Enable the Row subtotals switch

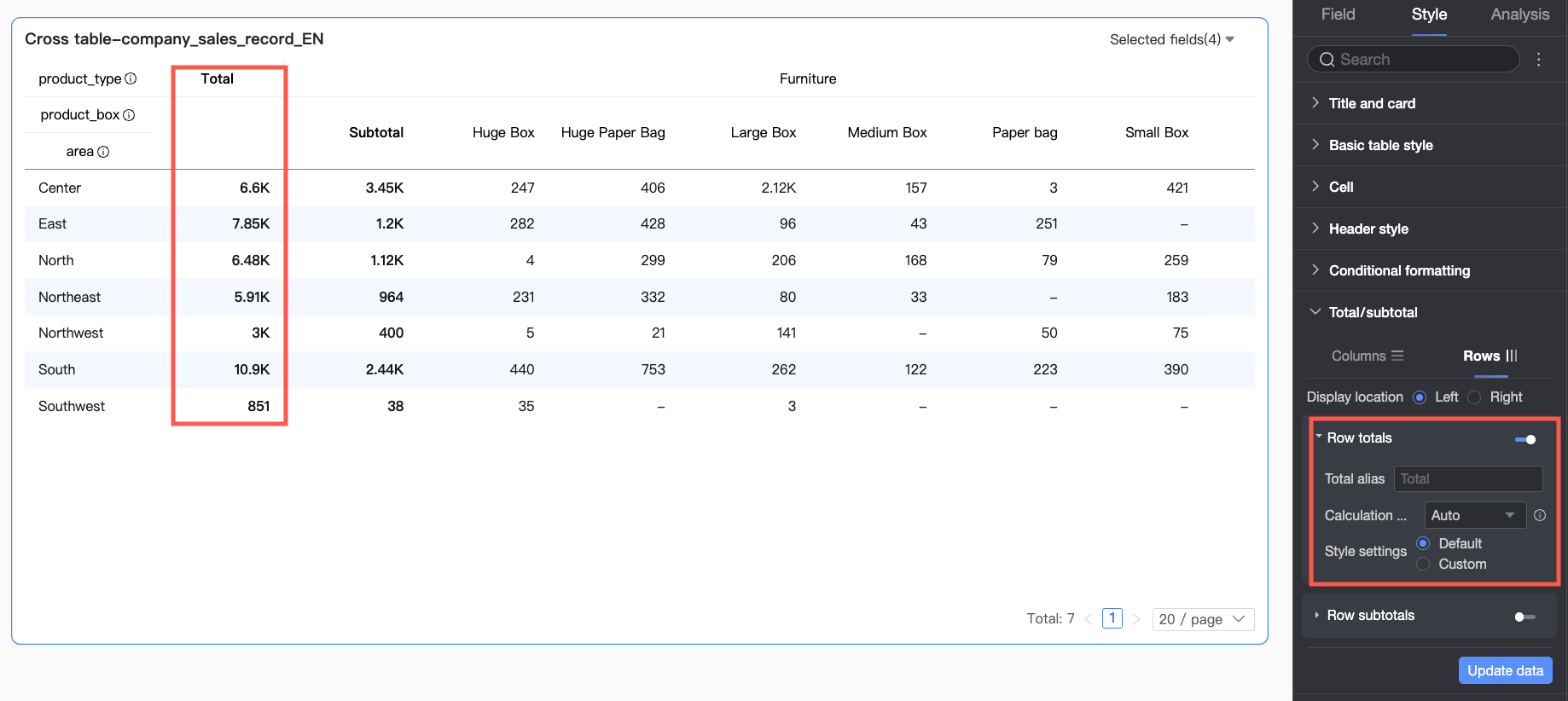tap(1524, 617)
